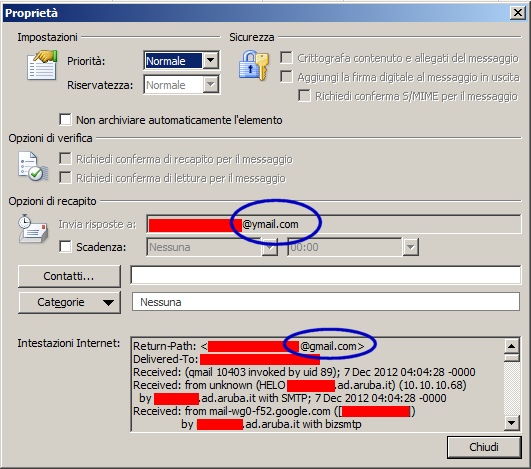
Task: Click the Invia risposte a field
Action: click(x=334, y=224)
